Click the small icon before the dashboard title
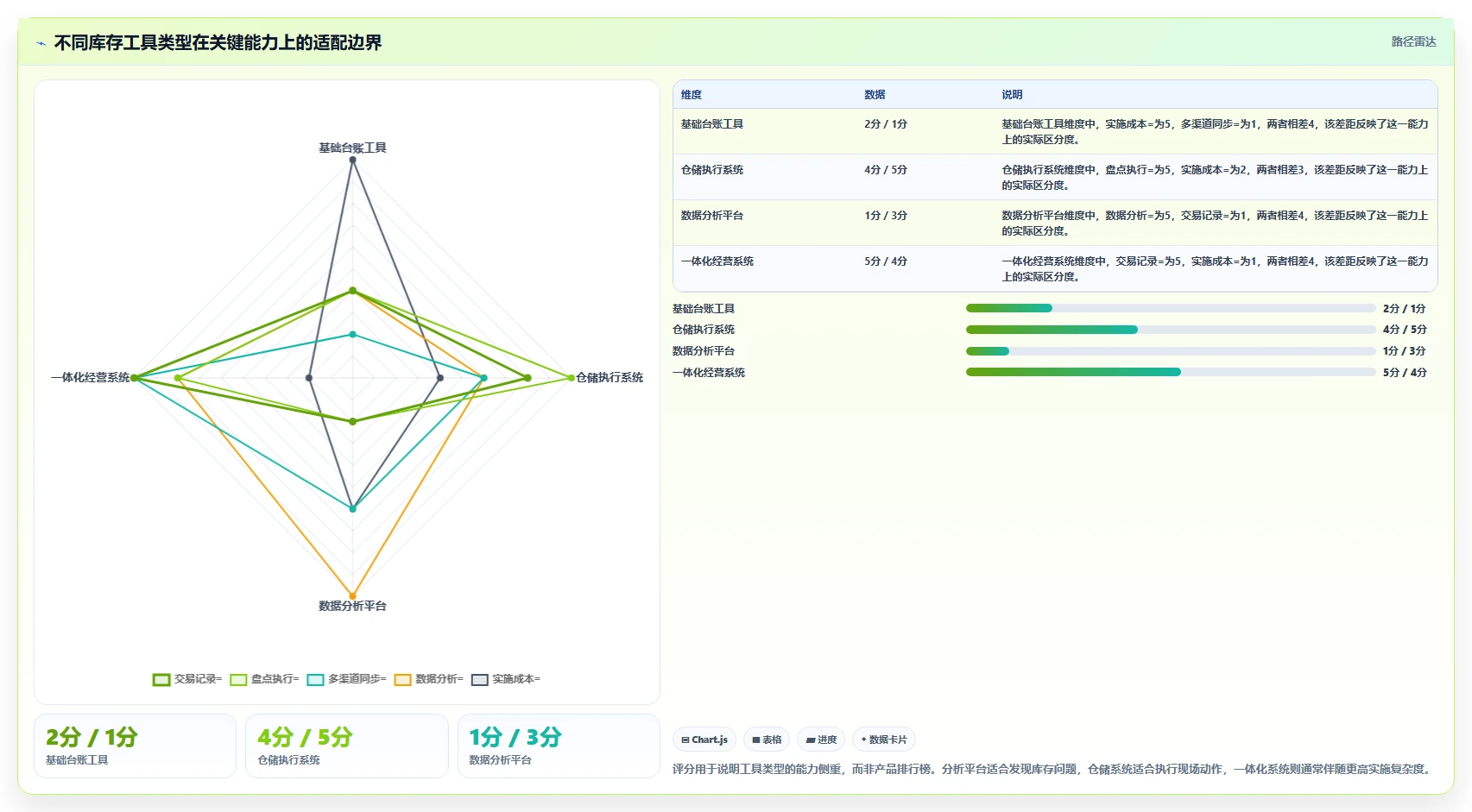This screenshot has height=812, width=1472. click(41, 43)
